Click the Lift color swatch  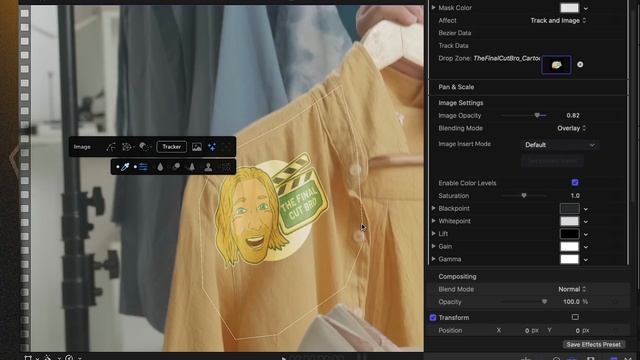[569, 234]
